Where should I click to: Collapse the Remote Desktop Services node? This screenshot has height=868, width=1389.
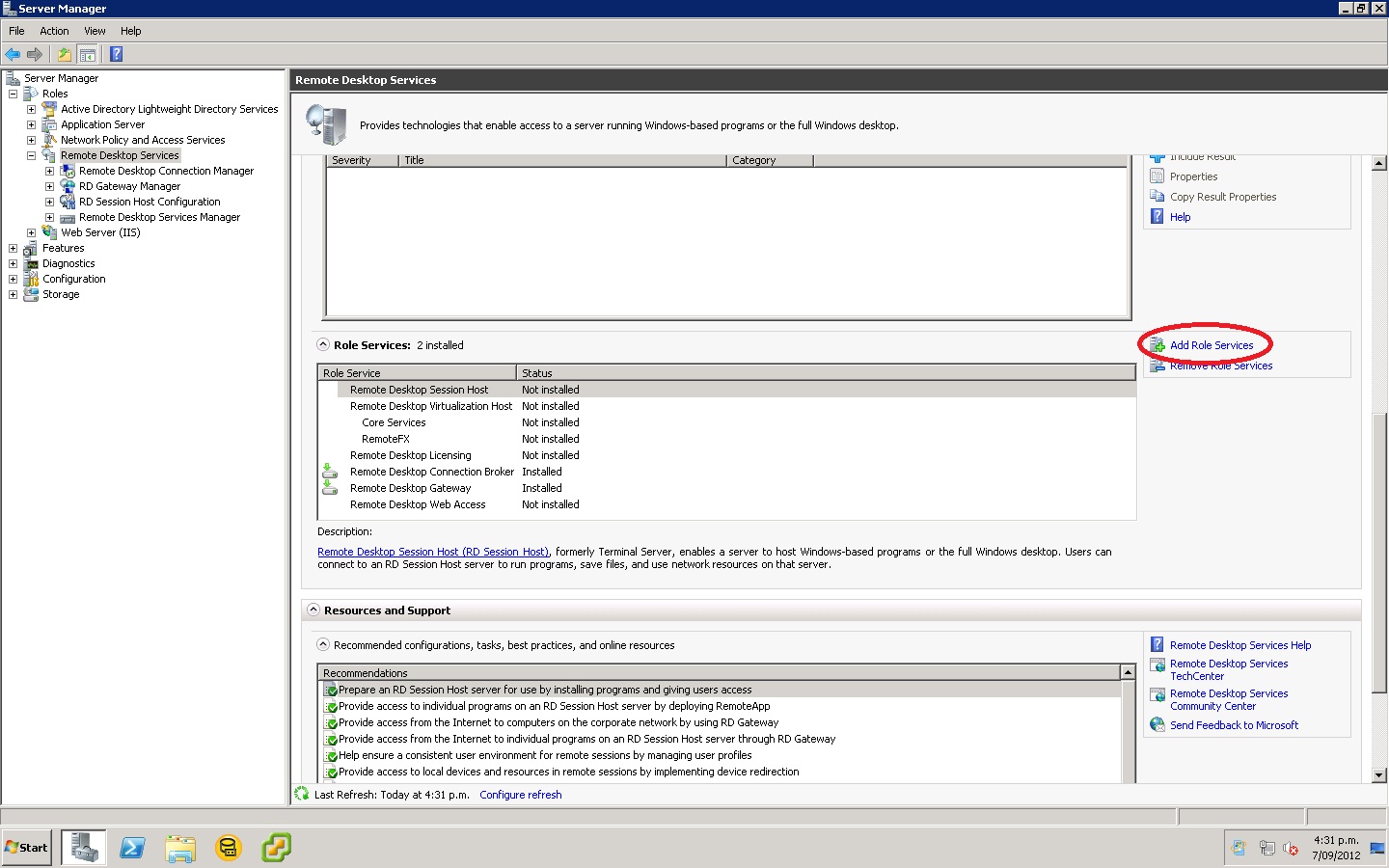30,155
